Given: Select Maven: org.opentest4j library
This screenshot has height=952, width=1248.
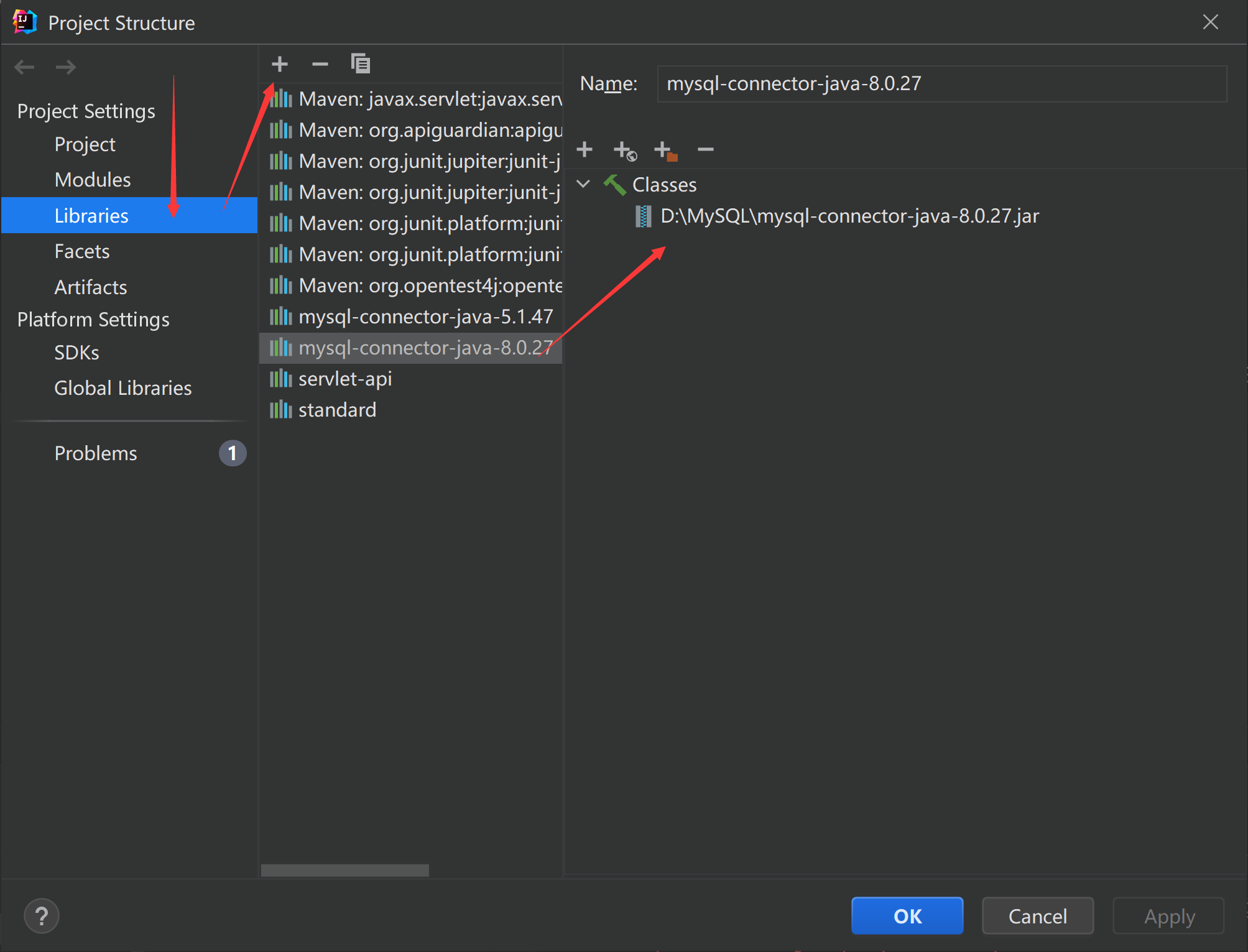Looking at the screenshot, I should tap(411, 285).
